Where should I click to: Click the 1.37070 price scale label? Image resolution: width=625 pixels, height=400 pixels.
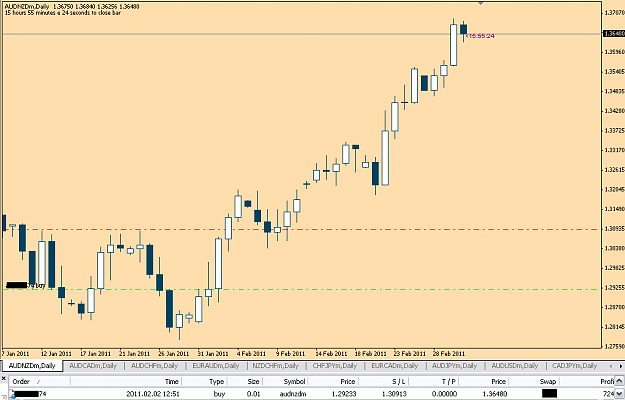(x=614, y=13)
